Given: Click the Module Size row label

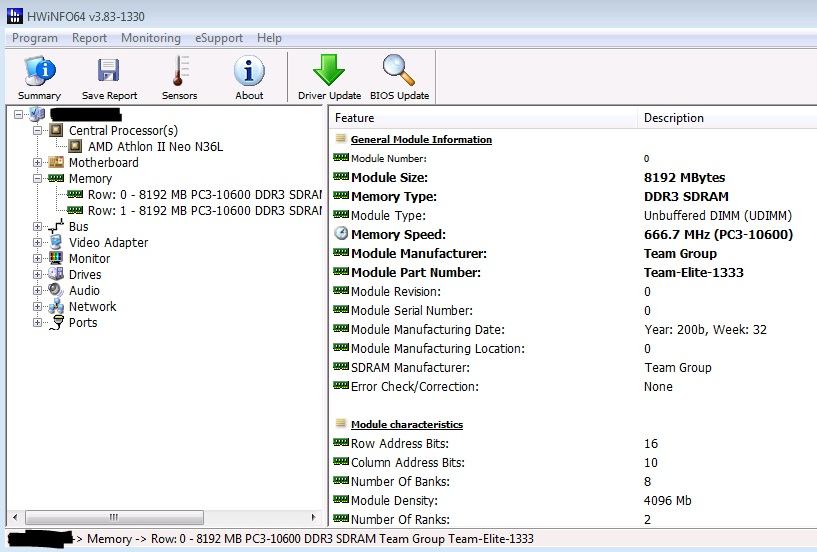Looking at the screenshot, I should (x=389, y=178).
